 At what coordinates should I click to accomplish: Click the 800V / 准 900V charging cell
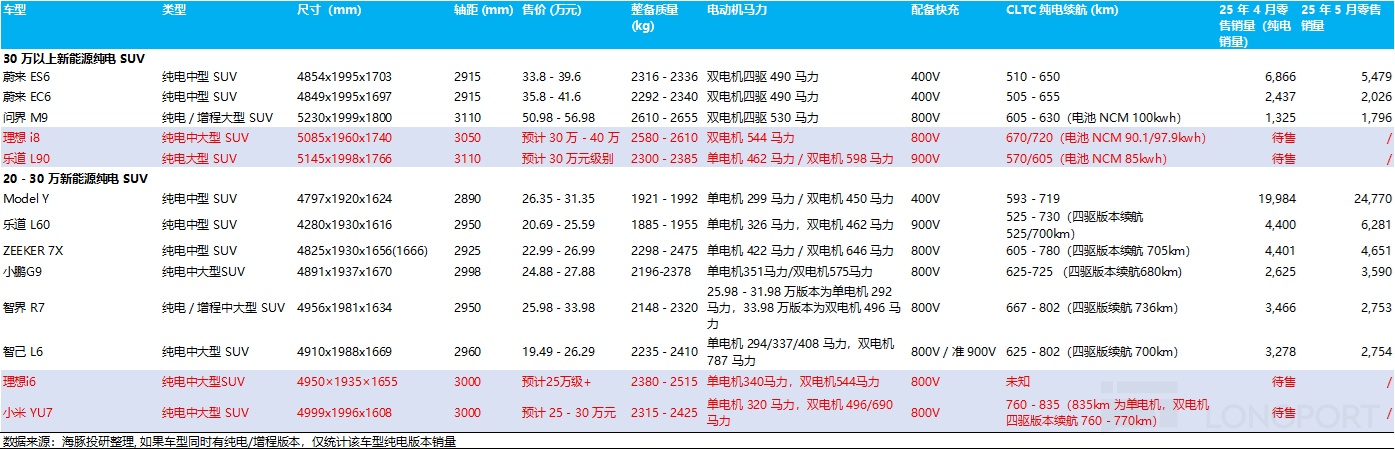(953, 352)
